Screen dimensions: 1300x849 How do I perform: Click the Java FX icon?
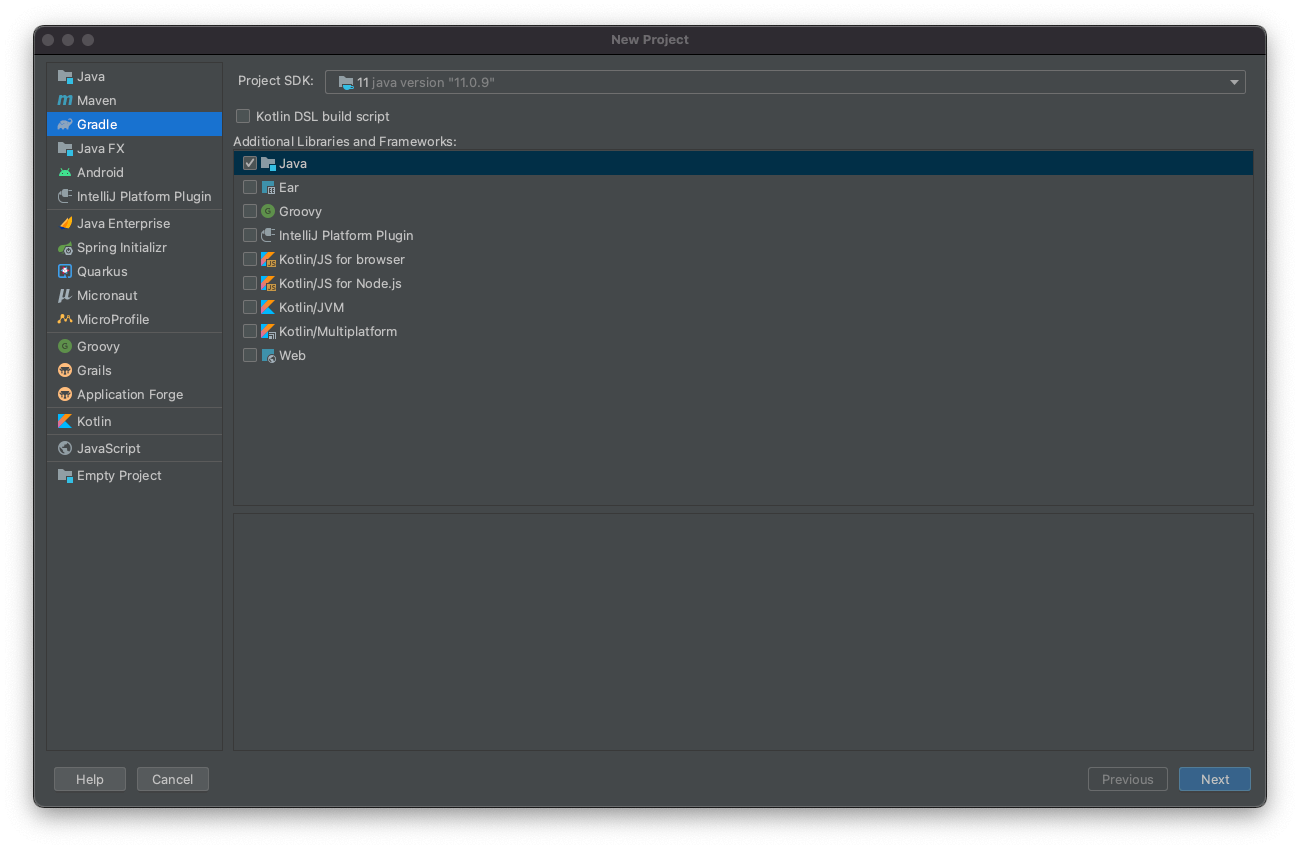(x=65, y=148)
